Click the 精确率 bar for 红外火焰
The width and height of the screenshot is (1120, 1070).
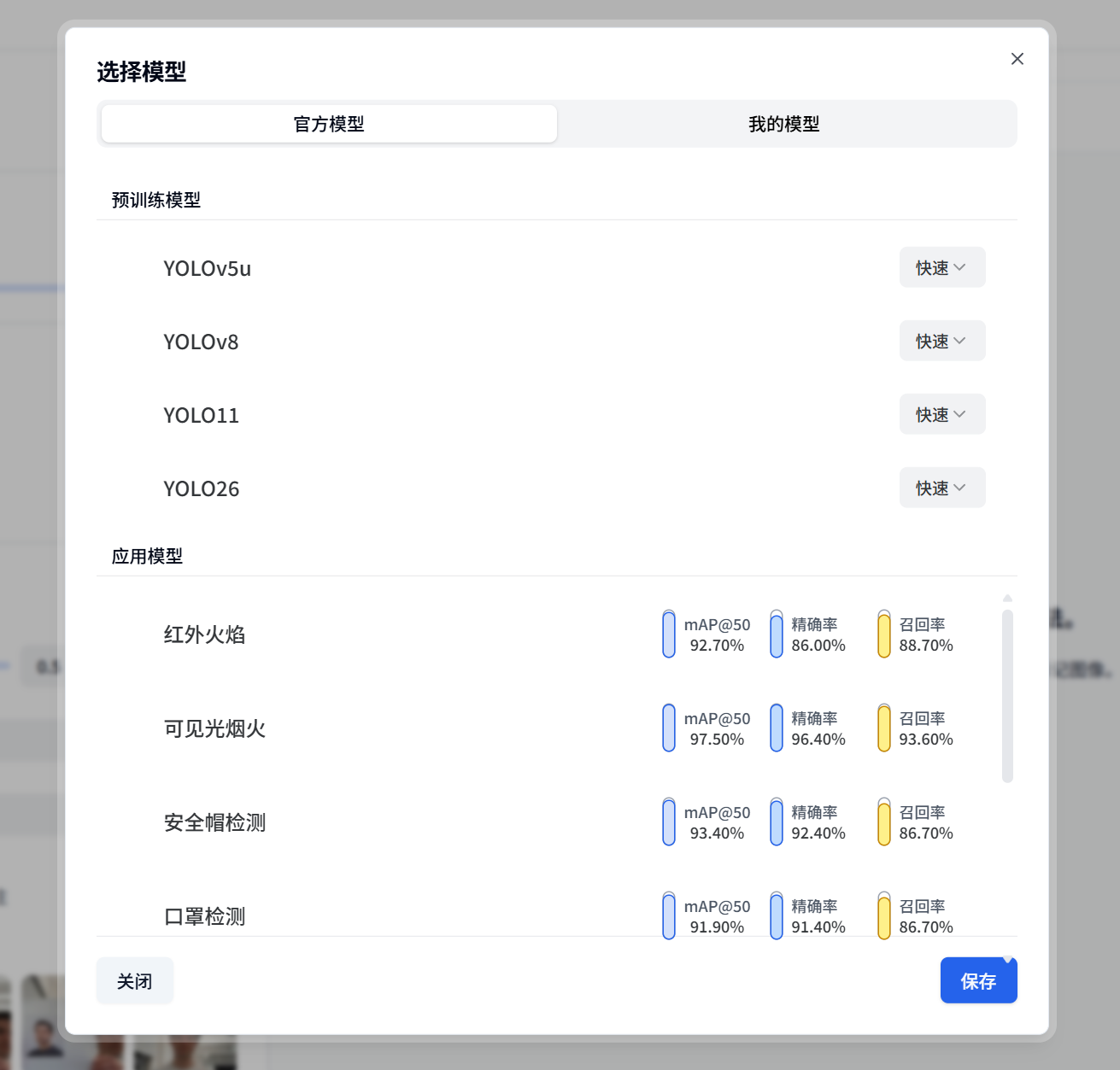(x=777, y=634)
